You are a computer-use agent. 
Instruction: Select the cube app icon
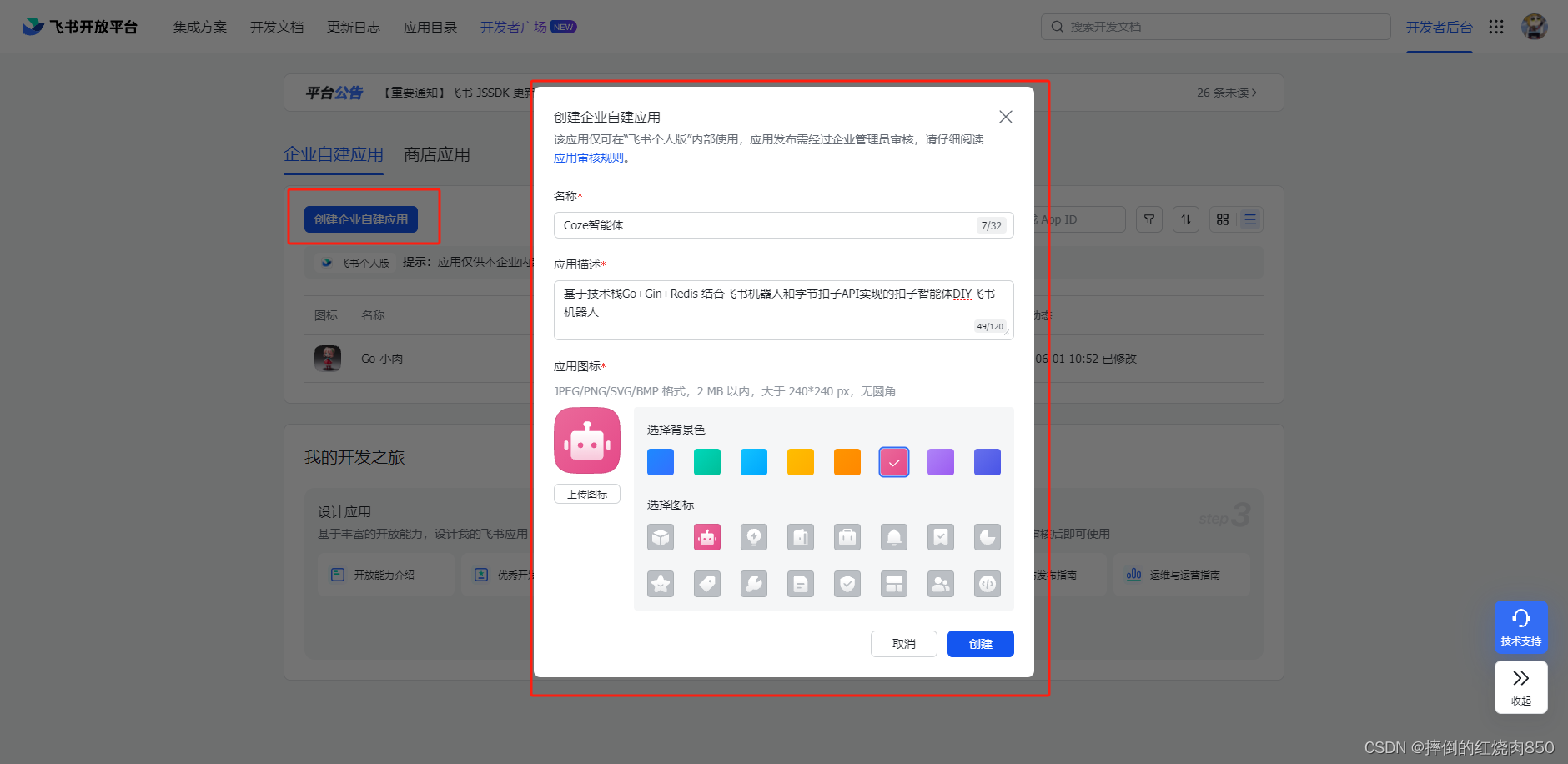pyautogui.click(x=661, y=537)
